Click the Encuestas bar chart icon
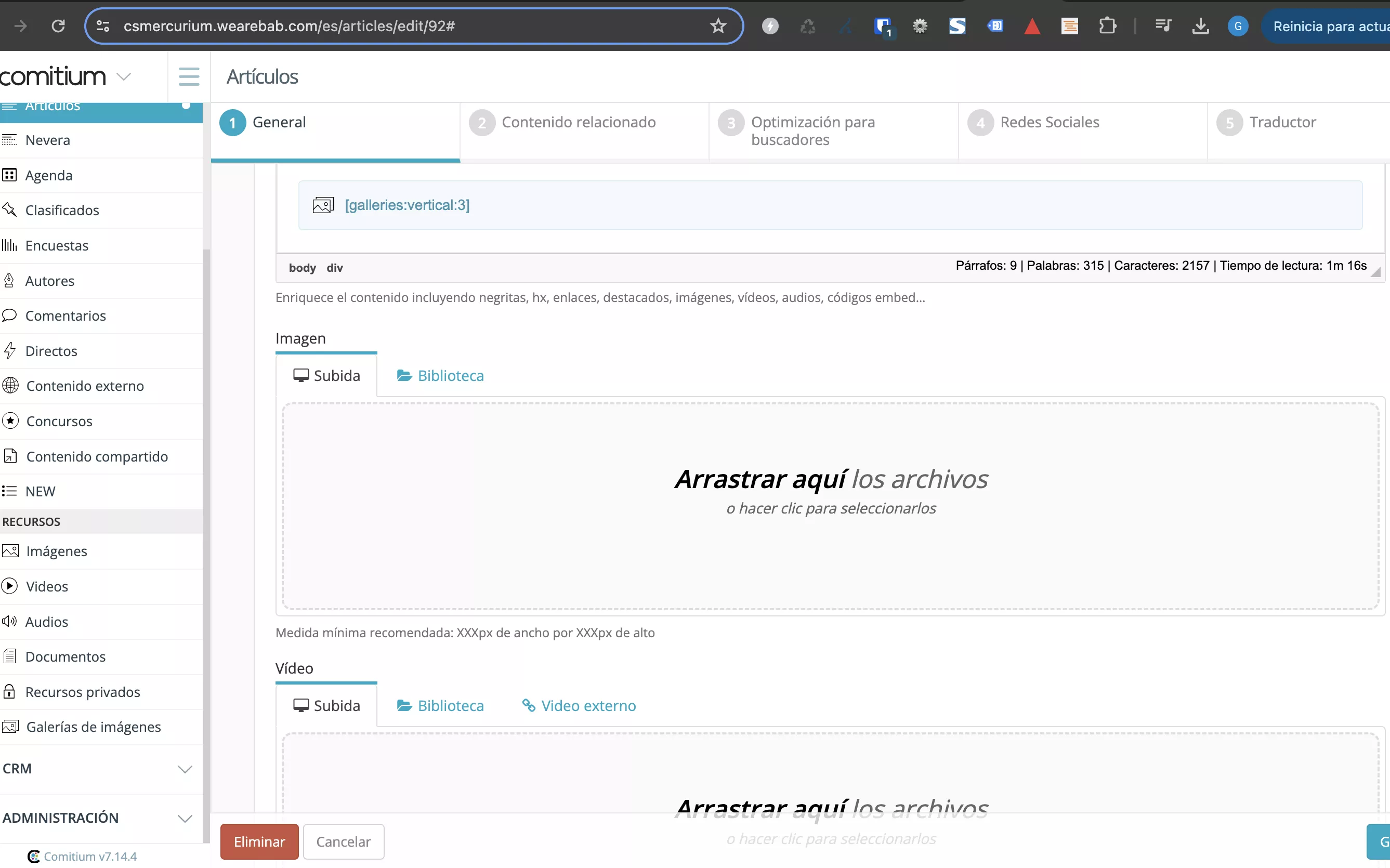The width and height of the screenshot is (1390, 868). 9,245
